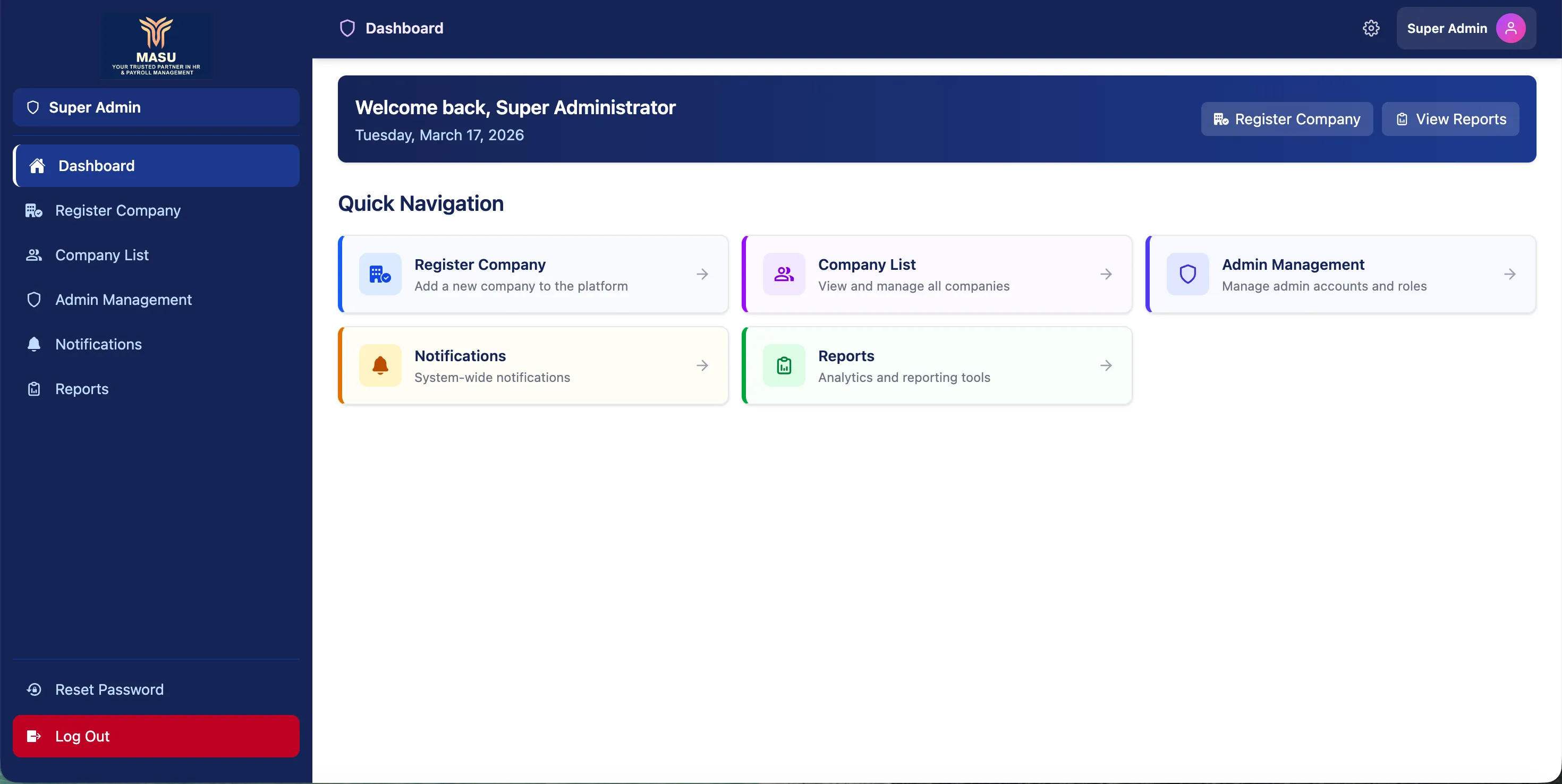This screenshot has height=784, width=1562.
Task: Click the red Log Out button
Action: [156, 736]
